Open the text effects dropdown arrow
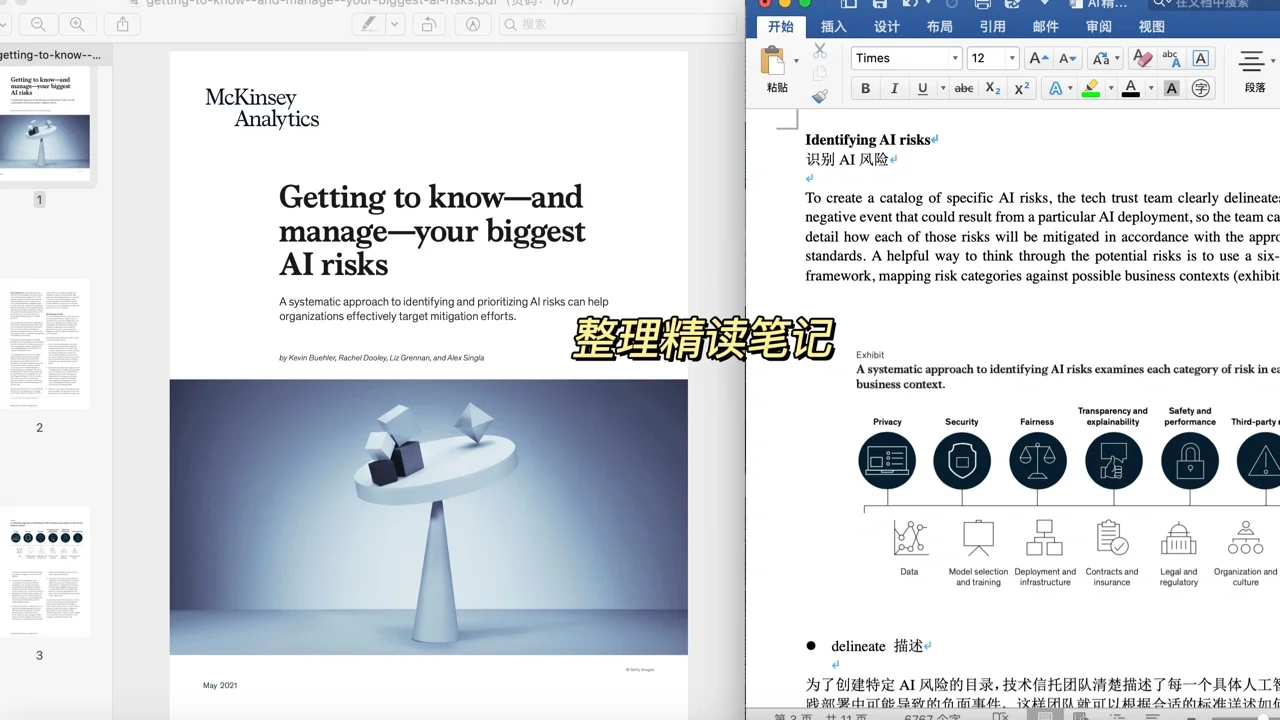This screenshot has height=720, width=1280. (x=1070, y=89)
